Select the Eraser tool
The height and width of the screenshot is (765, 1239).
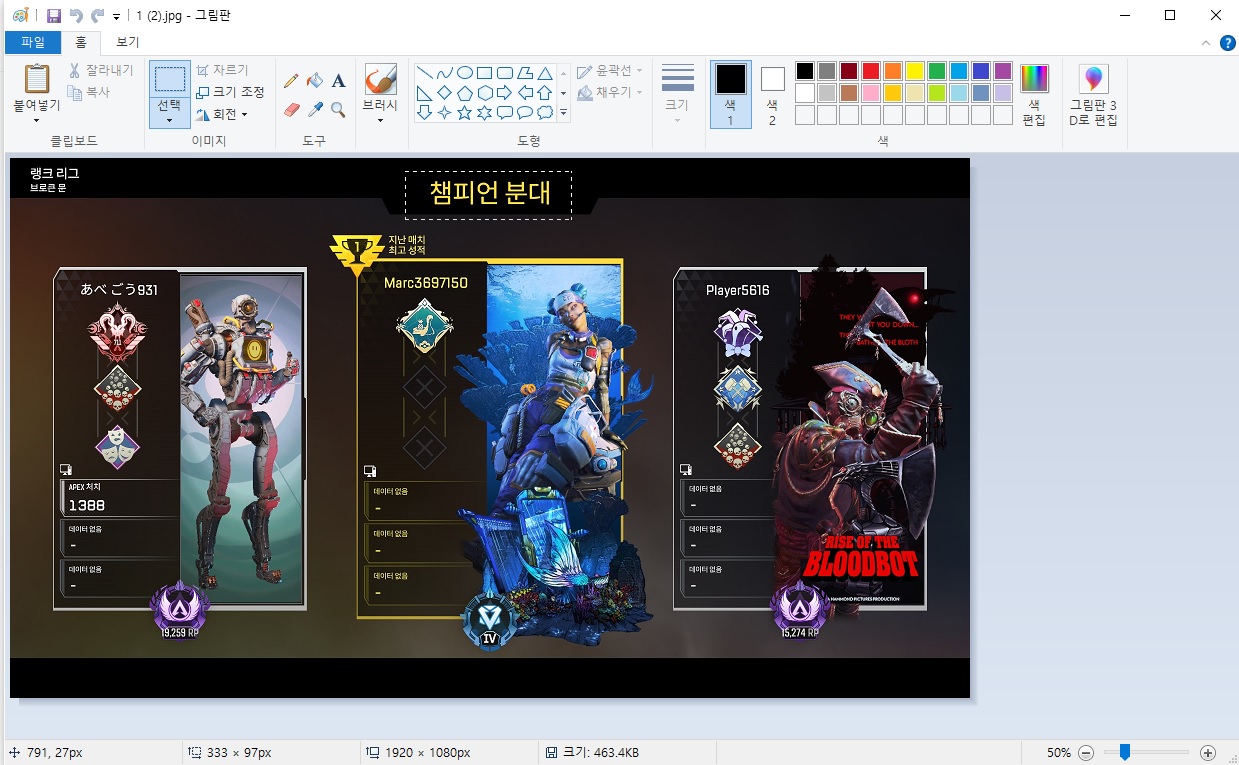coord(292,109)
